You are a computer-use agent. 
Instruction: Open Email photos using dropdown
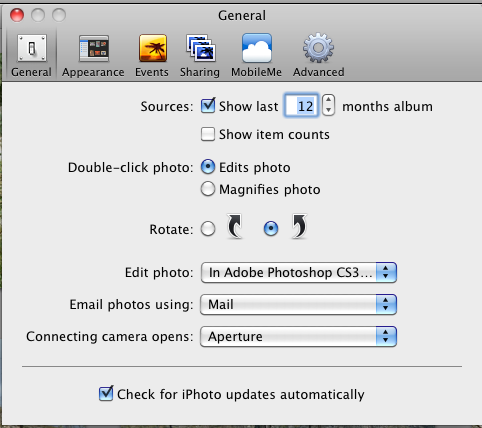[298, 304]
